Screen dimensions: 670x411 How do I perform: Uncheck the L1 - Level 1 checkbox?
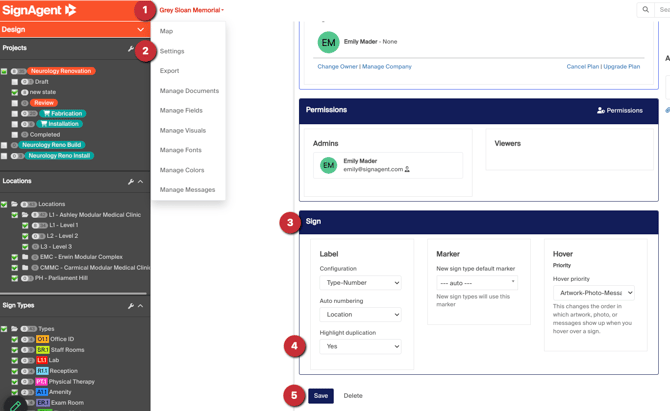(25, 225)
